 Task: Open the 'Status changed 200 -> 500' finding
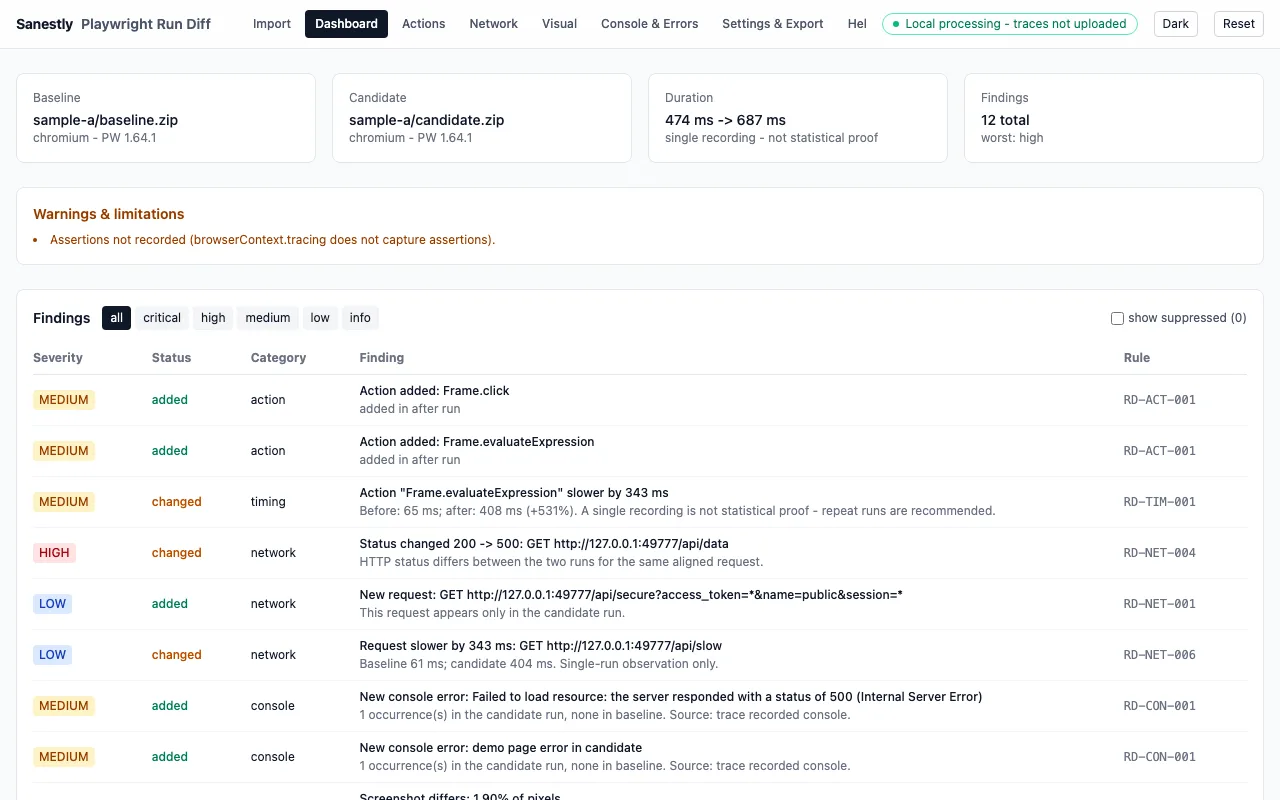(x=640, y=553)
